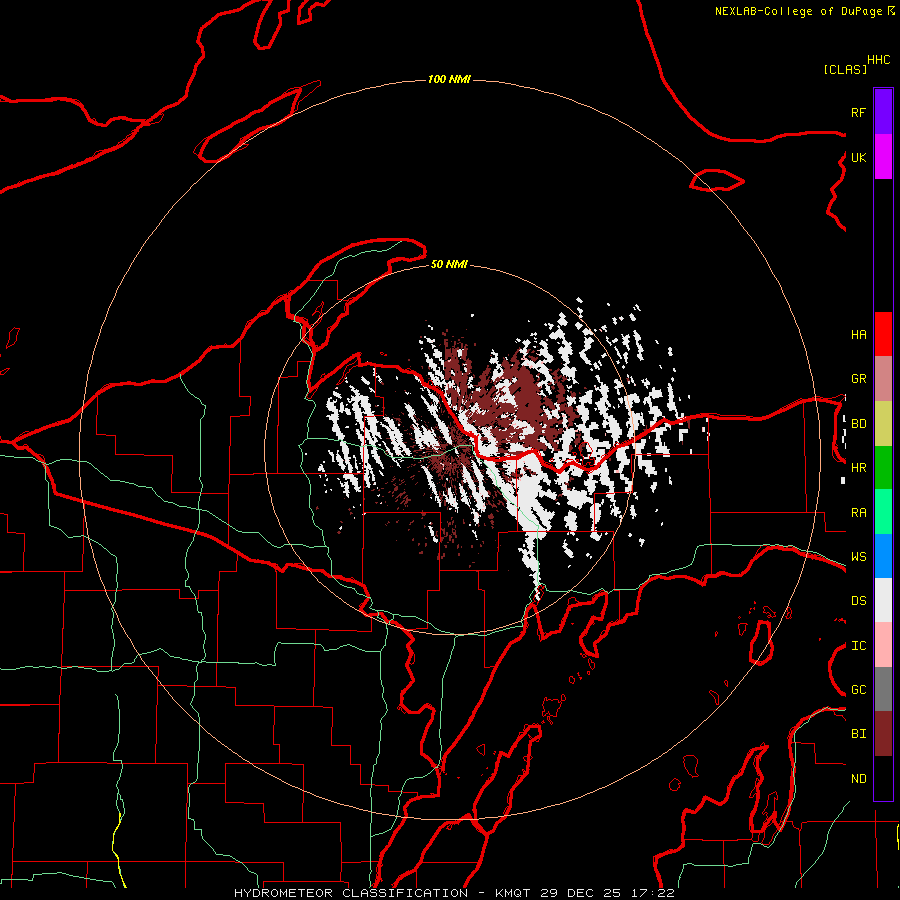The height and width of the screenshot is (900, 900).
Task: Click the "HYDROMETEOR CLASSIFICATION" caption text
Action: (x=351, y=893)
